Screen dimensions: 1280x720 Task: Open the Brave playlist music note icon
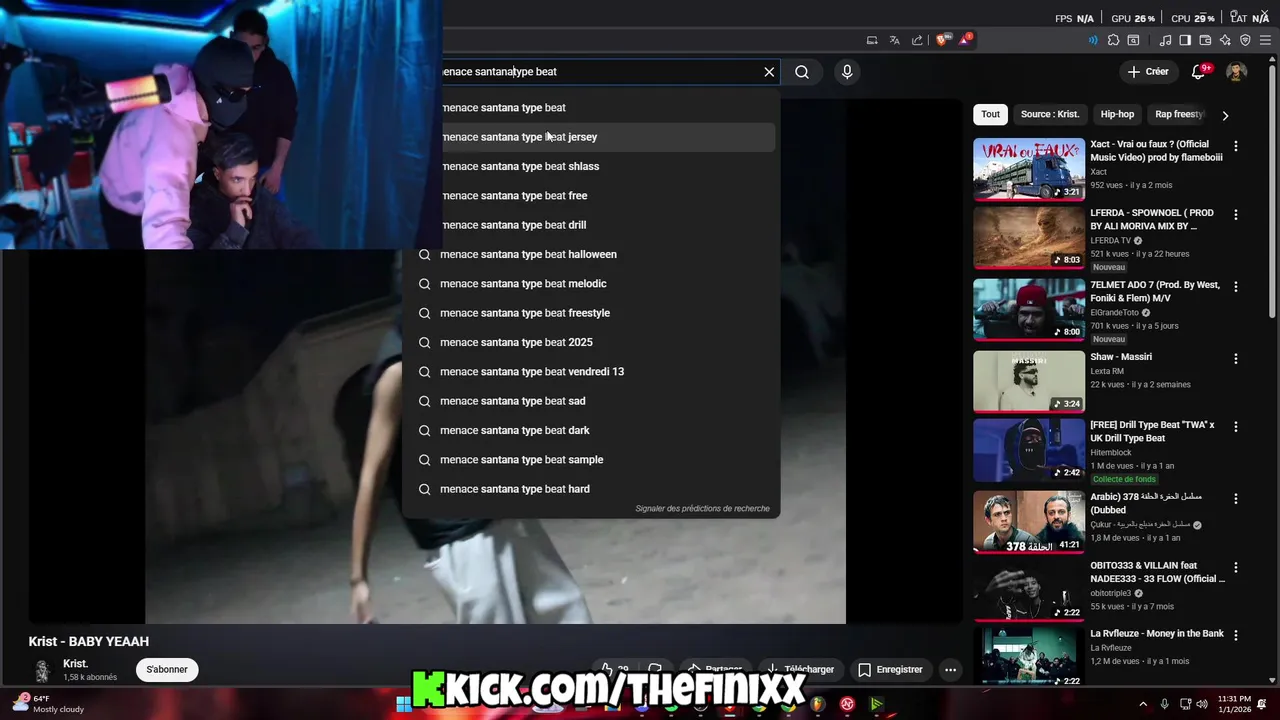tap(1165, 41)
